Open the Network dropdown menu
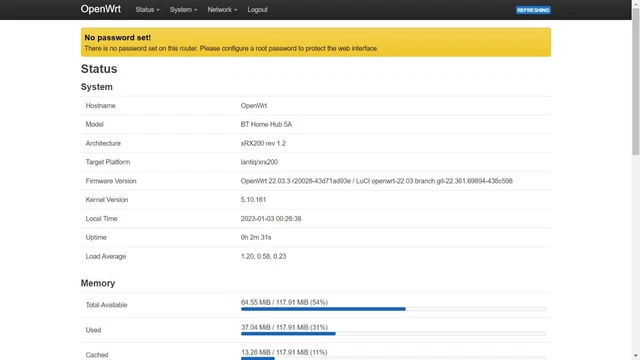640x360 pixels. coord(222,10)
